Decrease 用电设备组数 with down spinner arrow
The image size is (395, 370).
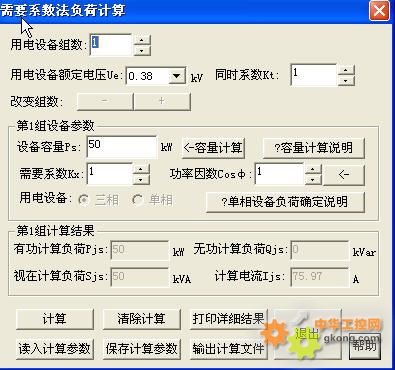[x=142, y=51]
